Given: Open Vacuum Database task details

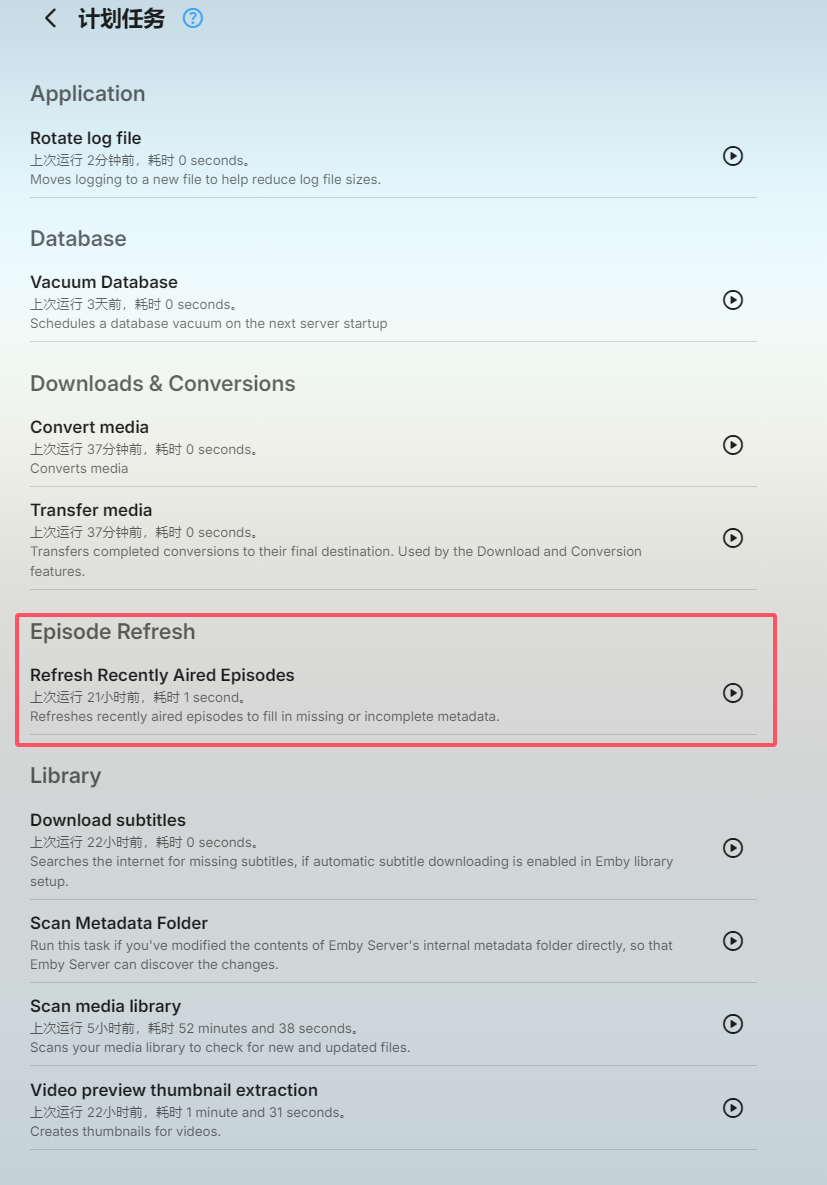Looking at the screenshot, I should coord(104,282).
